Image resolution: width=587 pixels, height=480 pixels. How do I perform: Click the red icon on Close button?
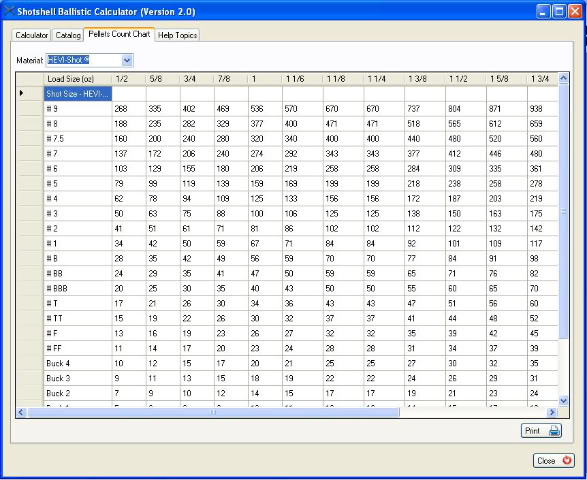567,460
